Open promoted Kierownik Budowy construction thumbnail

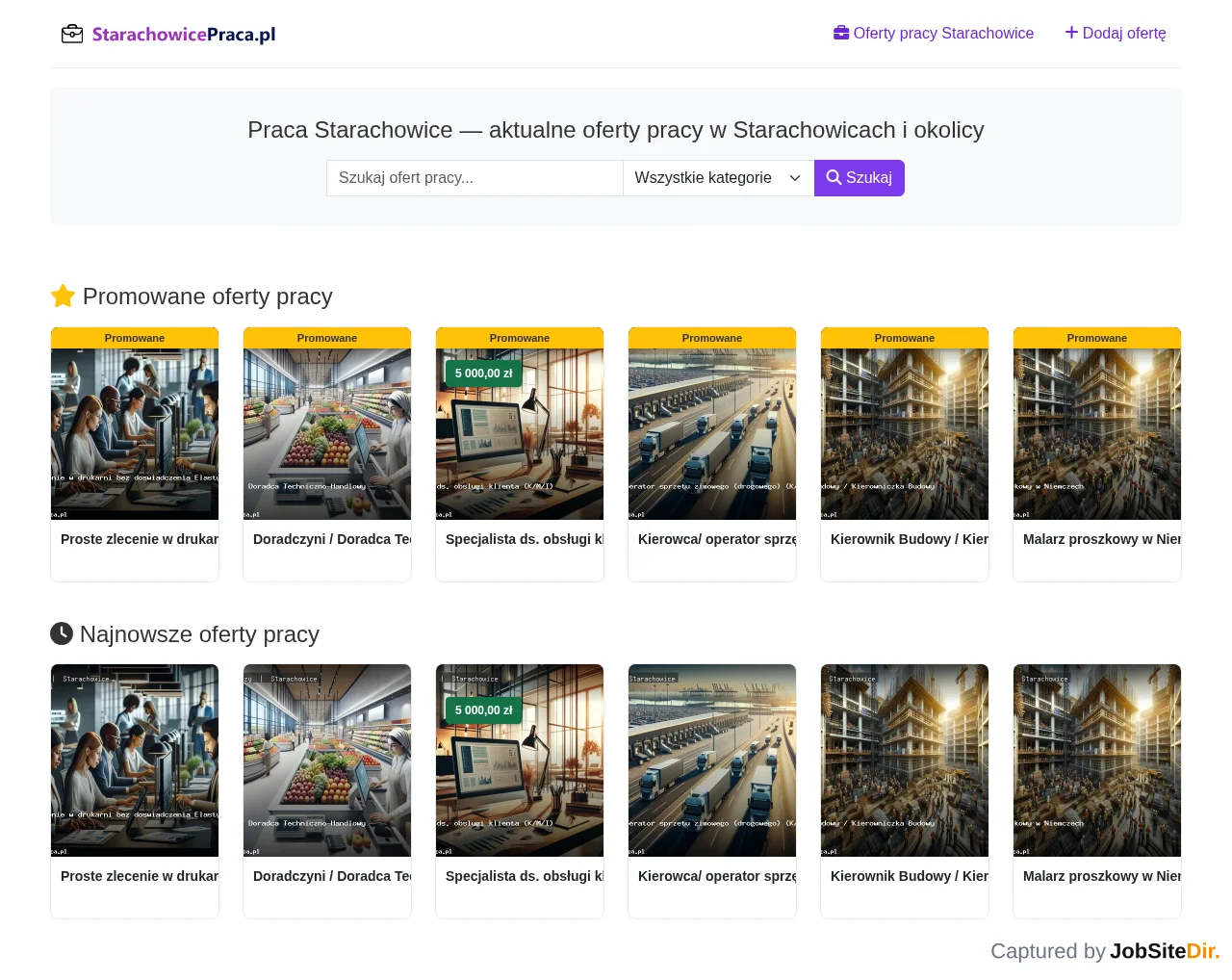pos(905,434)
